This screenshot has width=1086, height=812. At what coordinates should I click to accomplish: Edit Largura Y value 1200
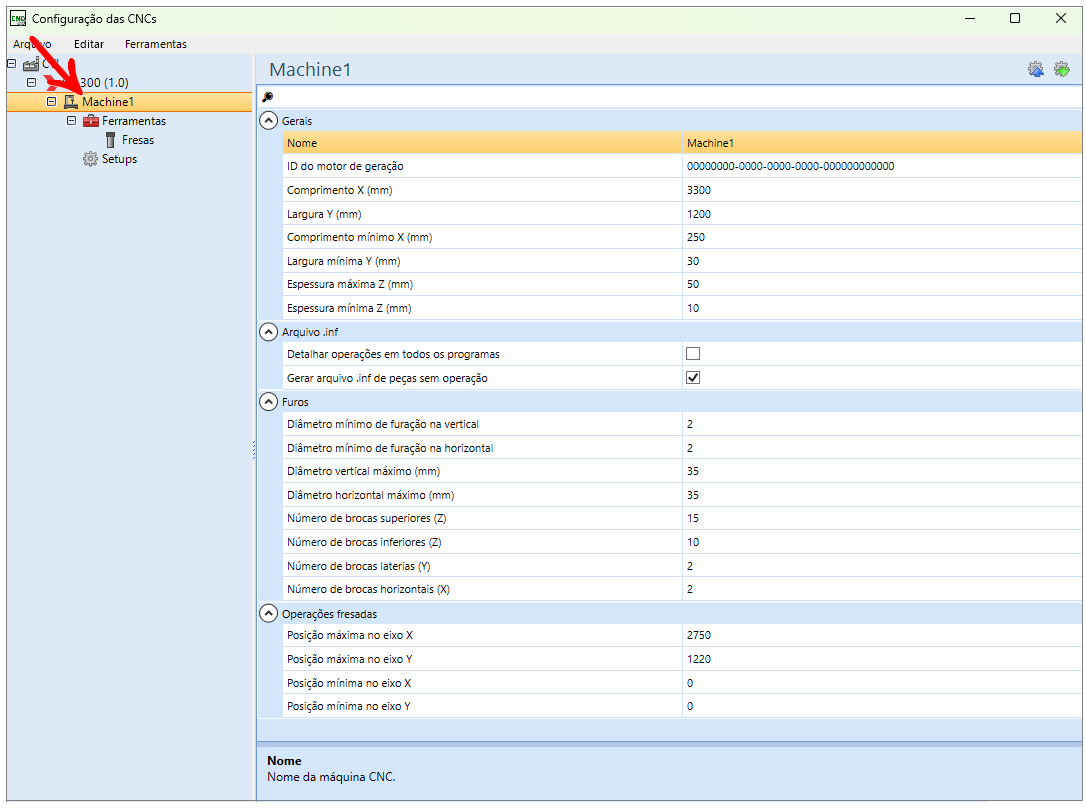(x=882, y=214)
